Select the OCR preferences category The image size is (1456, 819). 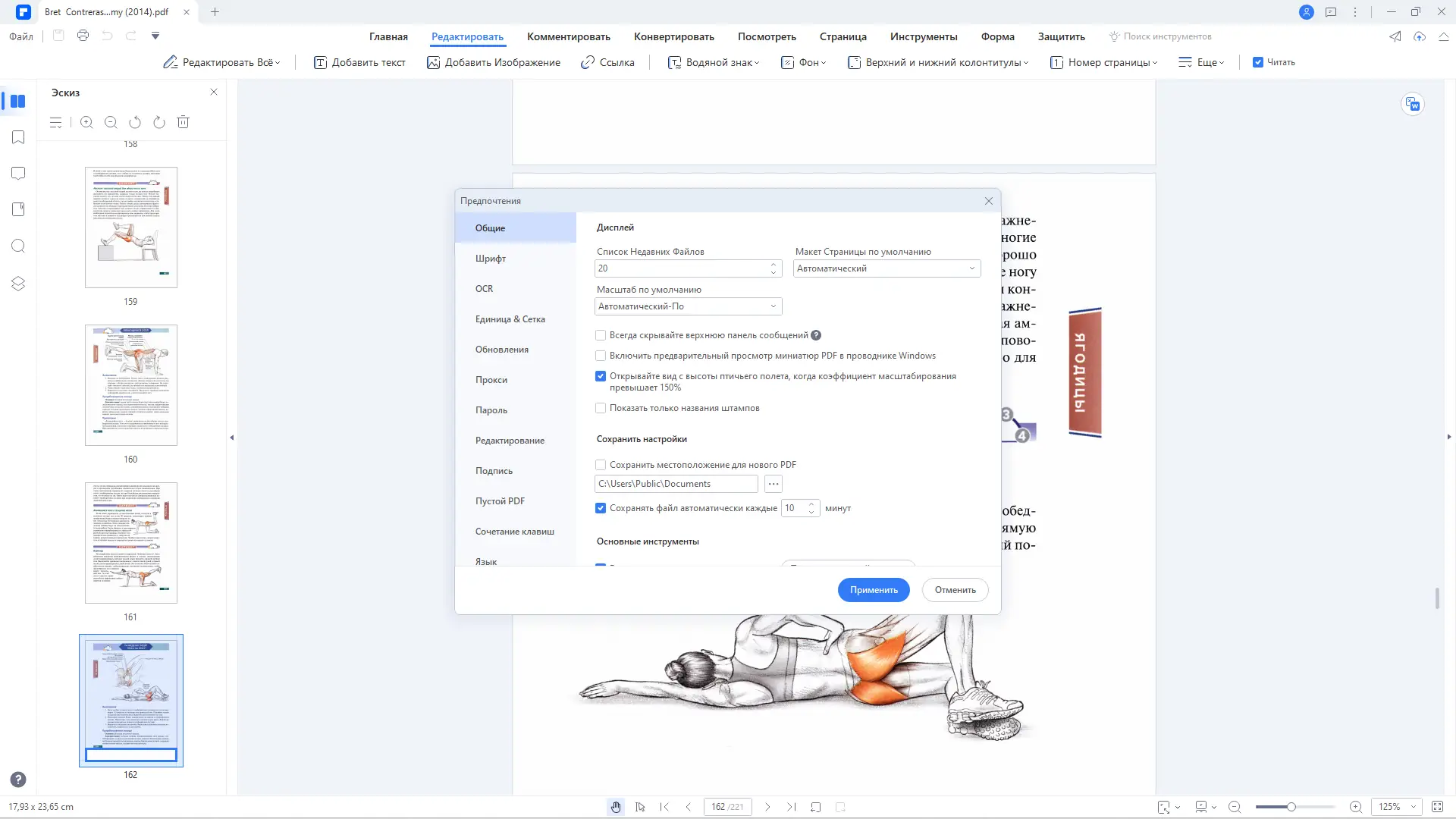tap(484, 289)
